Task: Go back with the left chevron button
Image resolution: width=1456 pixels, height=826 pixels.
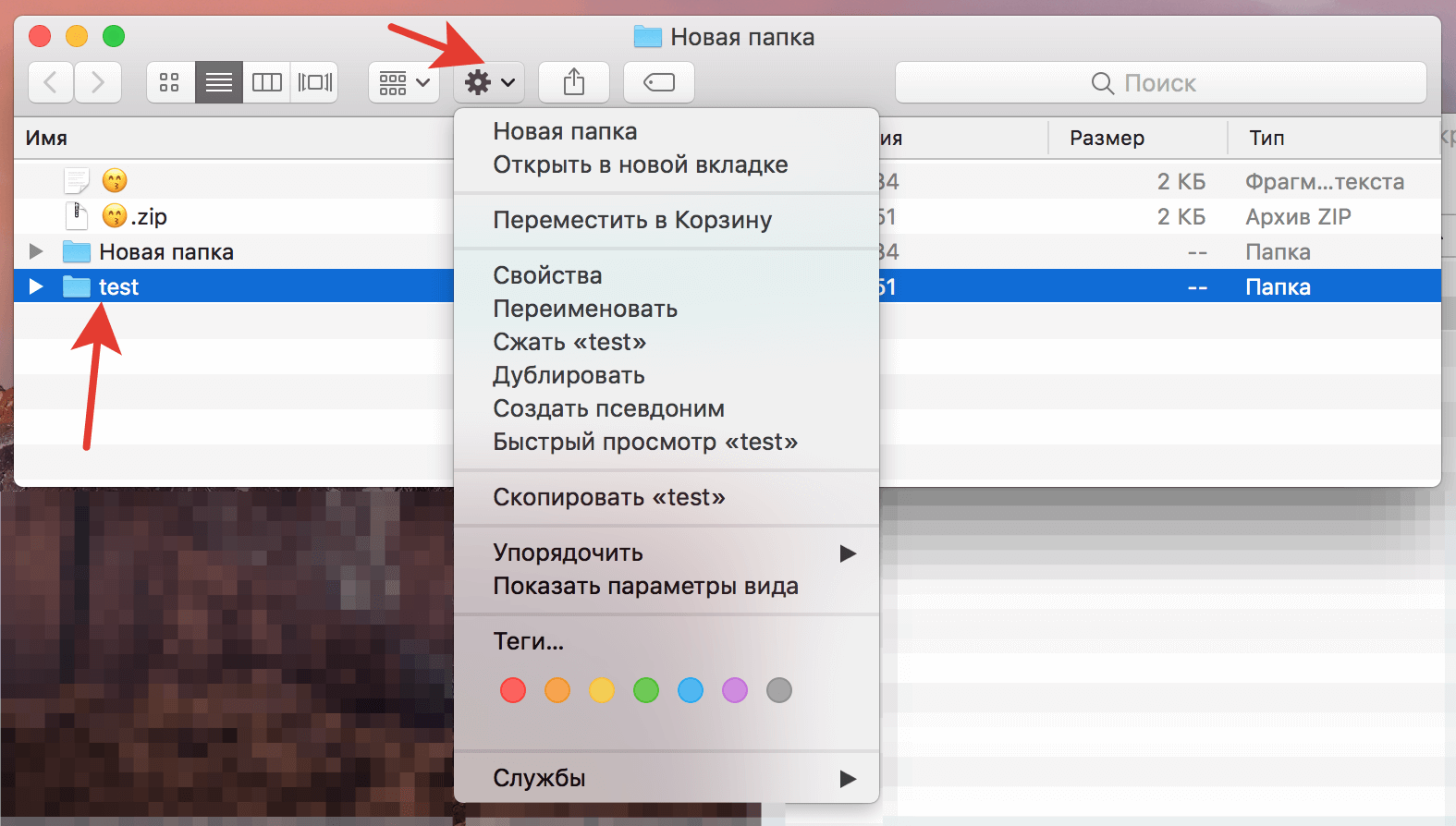Action: pos(52,83)
